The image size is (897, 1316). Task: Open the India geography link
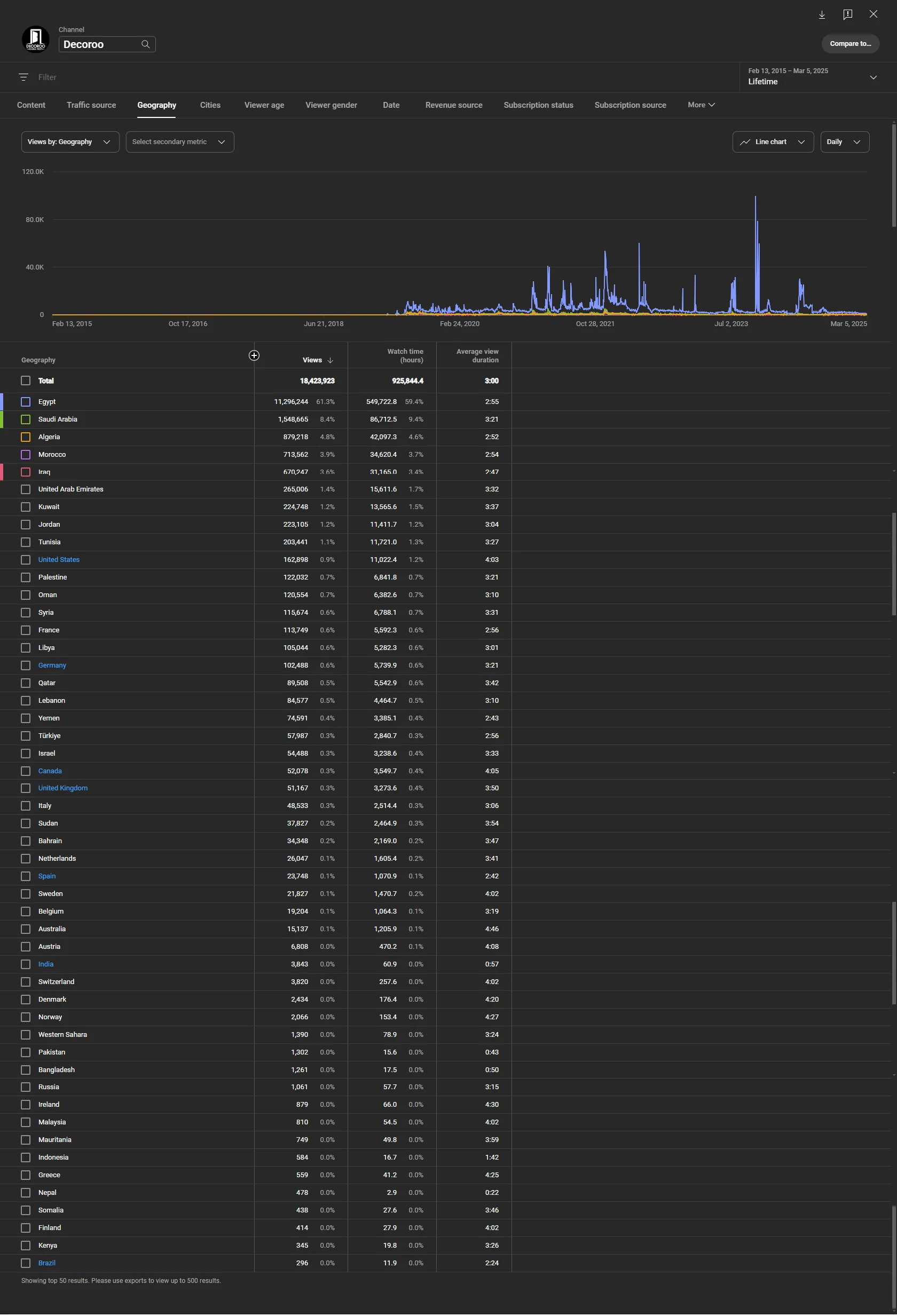(x=46, y=964)
